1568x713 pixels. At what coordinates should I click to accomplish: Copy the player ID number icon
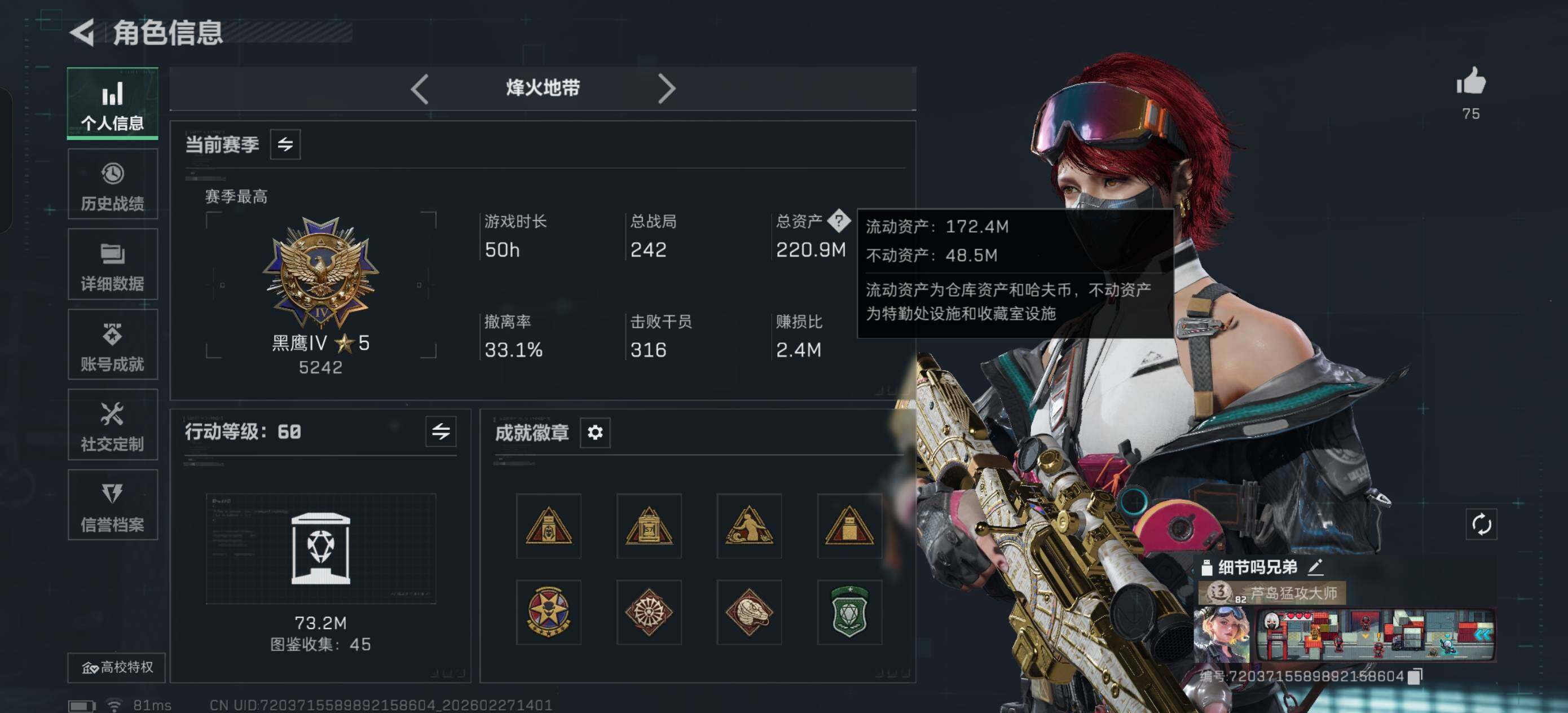1415,676
